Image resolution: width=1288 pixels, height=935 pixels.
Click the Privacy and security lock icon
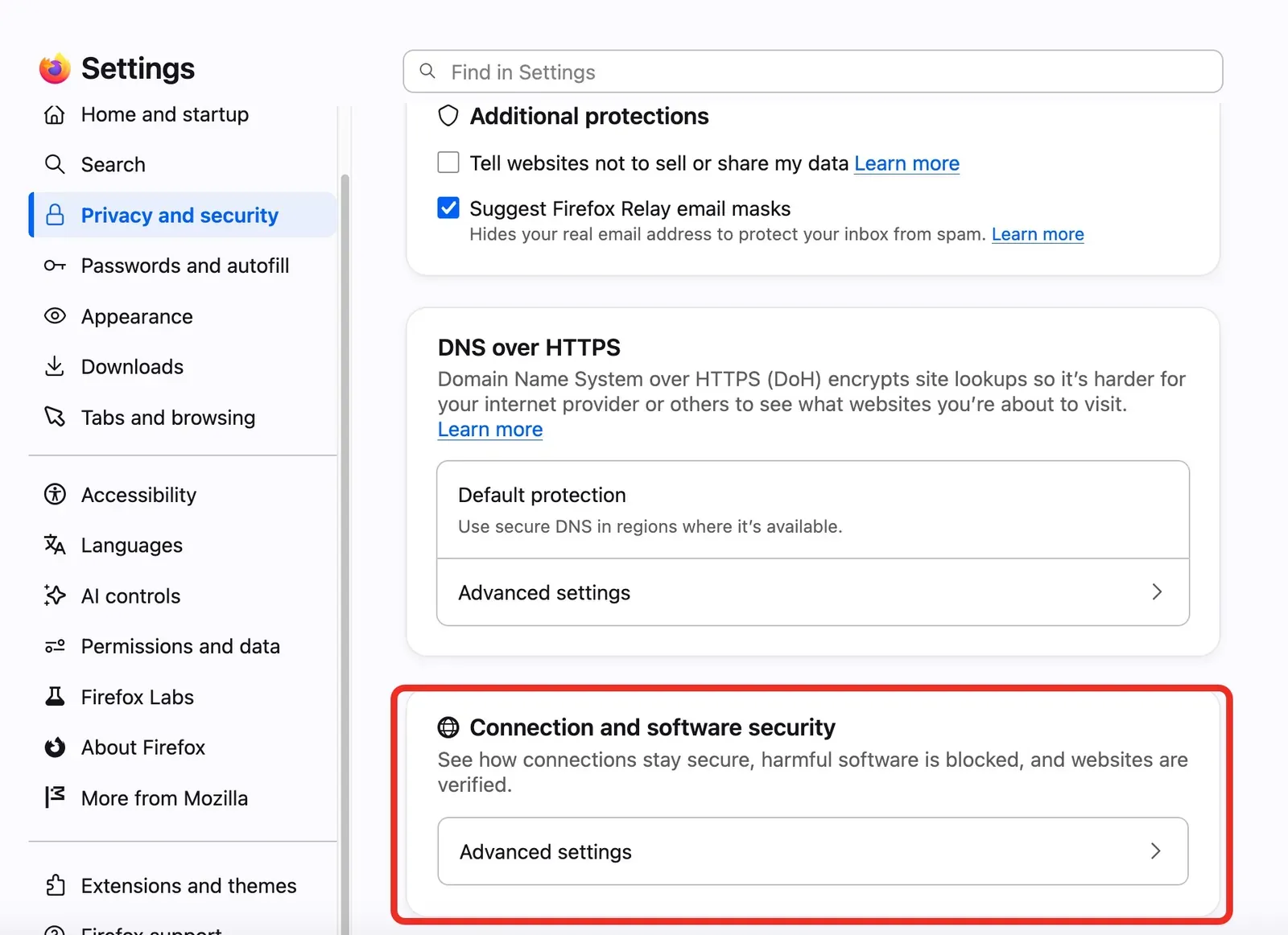click(x=55, y=215)
